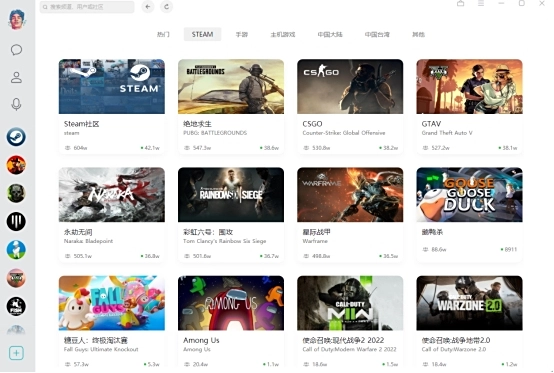Image resolution: width=554 pixels, height=373 pixels.
Task: Click the 42.1w online count
Action: tap(152, 148)
